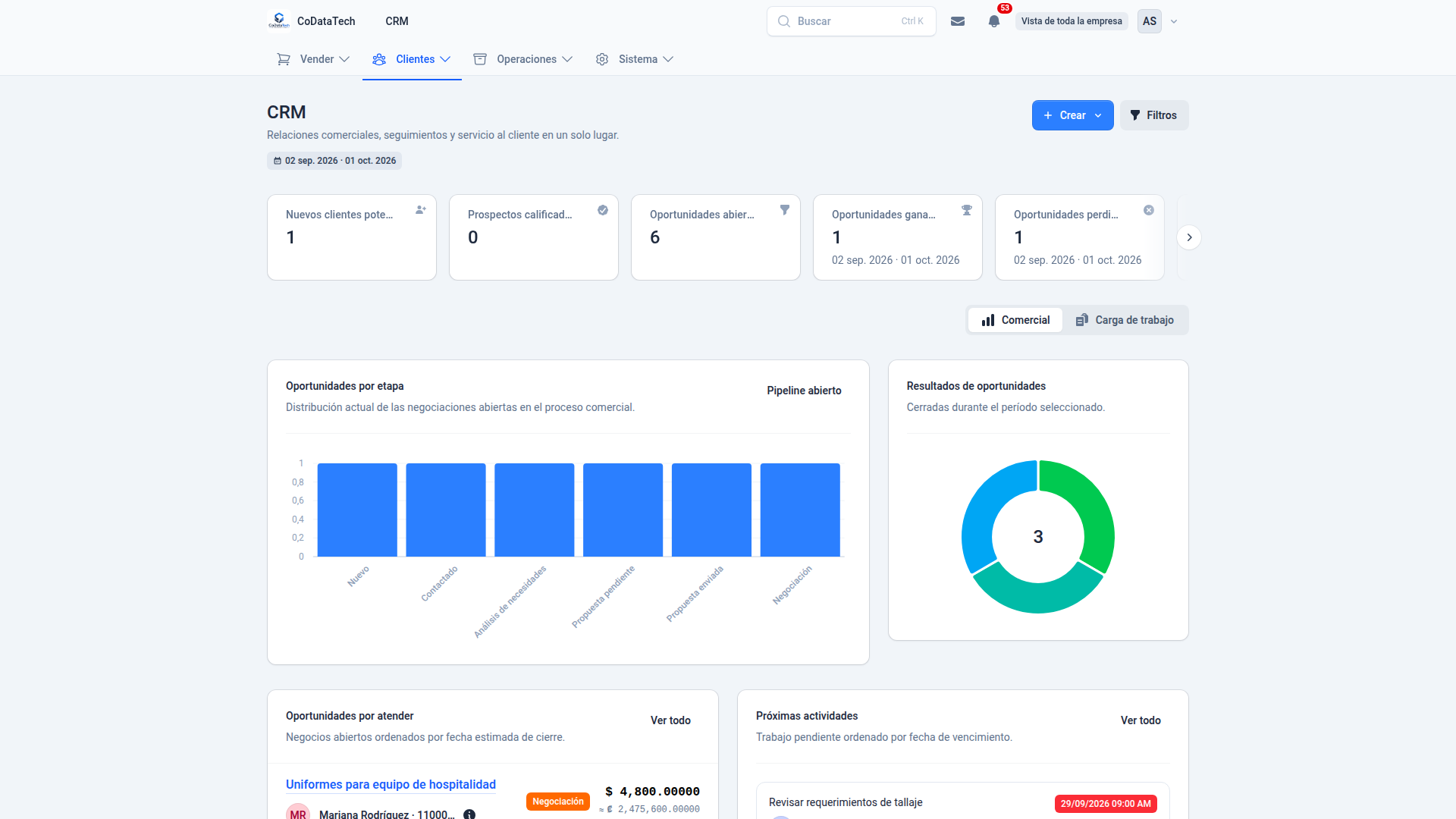The height and width of the screenshot is (819, 1456).
Task: Click the gear icon beside Sistema
Action: pos(602,59)
